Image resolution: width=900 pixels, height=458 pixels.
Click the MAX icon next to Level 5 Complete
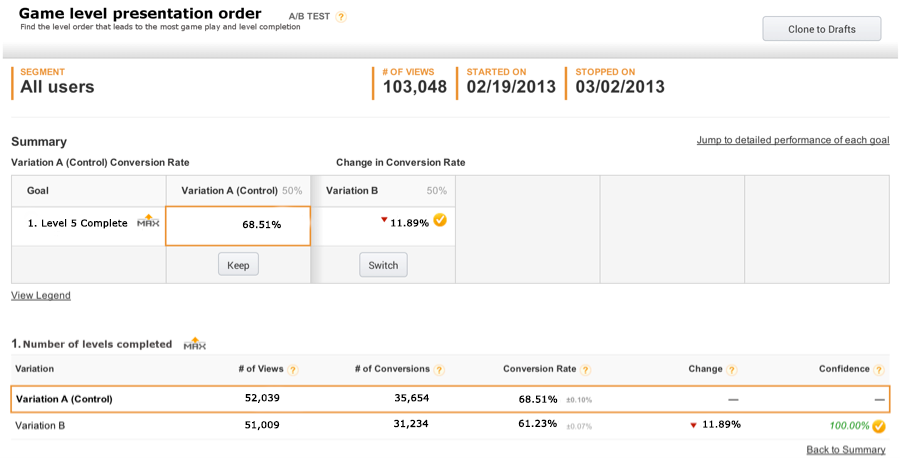point(148,221)
